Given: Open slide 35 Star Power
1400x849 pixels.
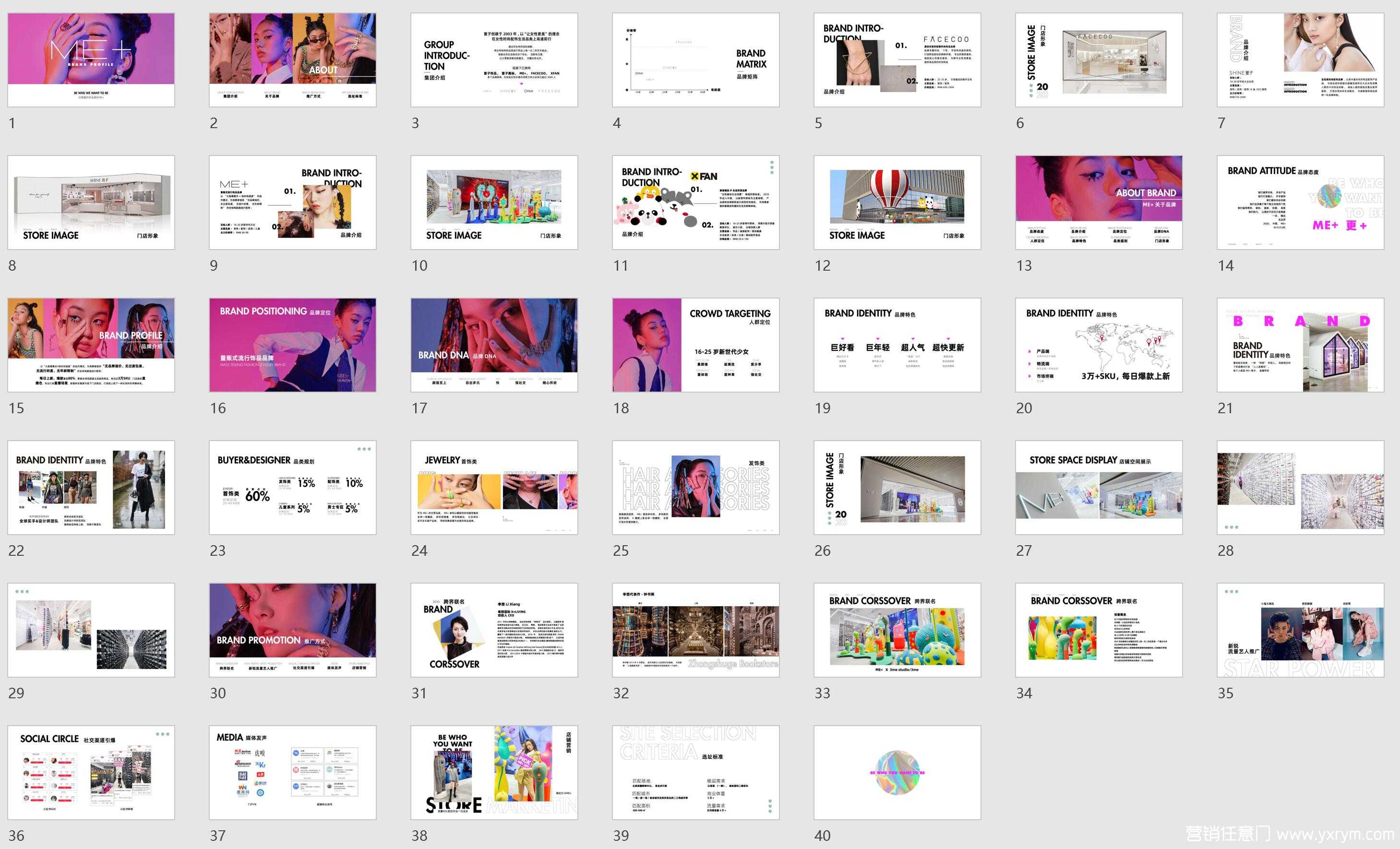Looking at the screenshot, I should click(1301, 630).
